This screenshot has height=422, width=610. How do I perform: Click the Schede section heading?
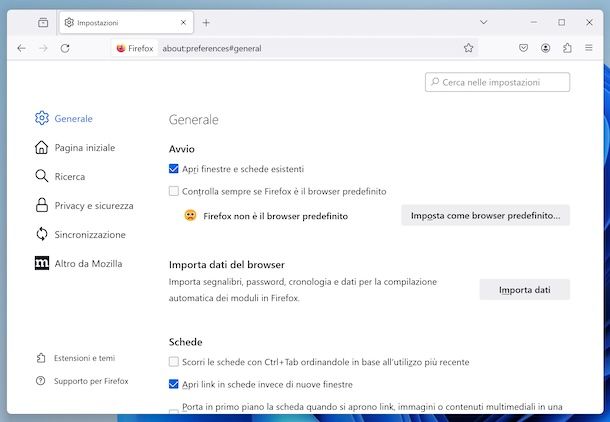click(x=186, y=342)
